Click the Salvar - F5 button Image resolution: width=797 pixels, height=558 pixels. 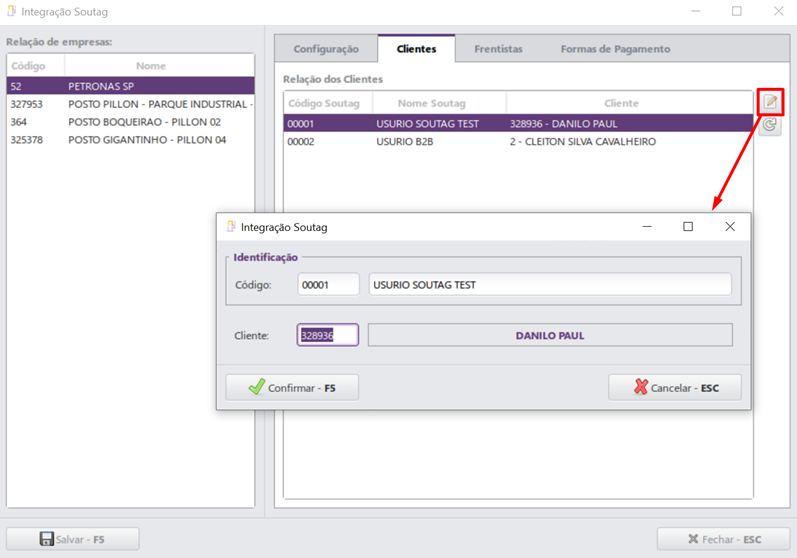(73, 539)
